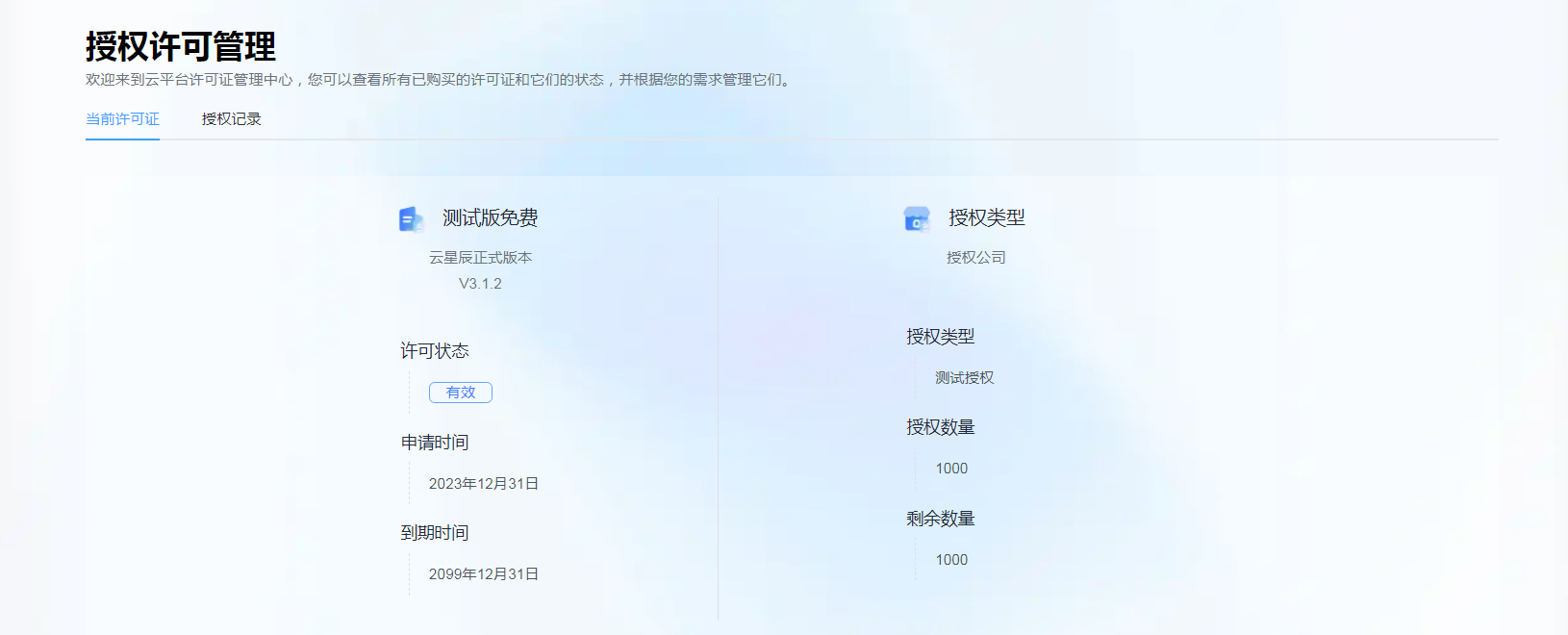Click the 授权公司 text
Image resolution: width=1568 pixels, height=635 pixels.
click(x=975, y=258)
